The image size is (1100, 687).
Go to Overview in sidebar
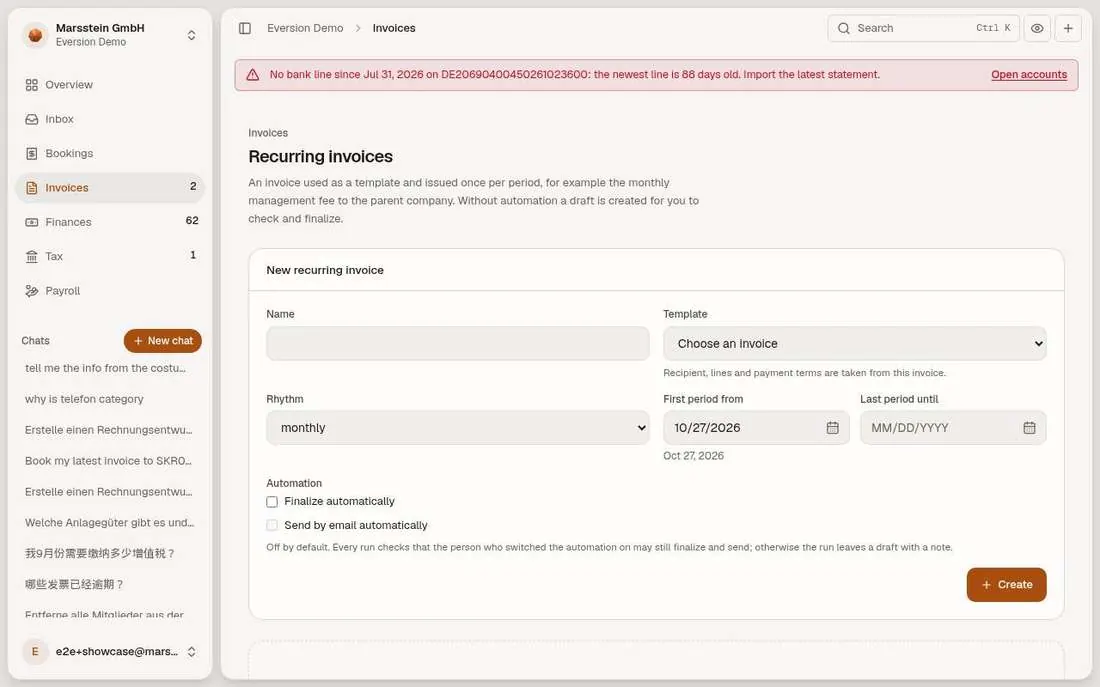pos(110,85)
